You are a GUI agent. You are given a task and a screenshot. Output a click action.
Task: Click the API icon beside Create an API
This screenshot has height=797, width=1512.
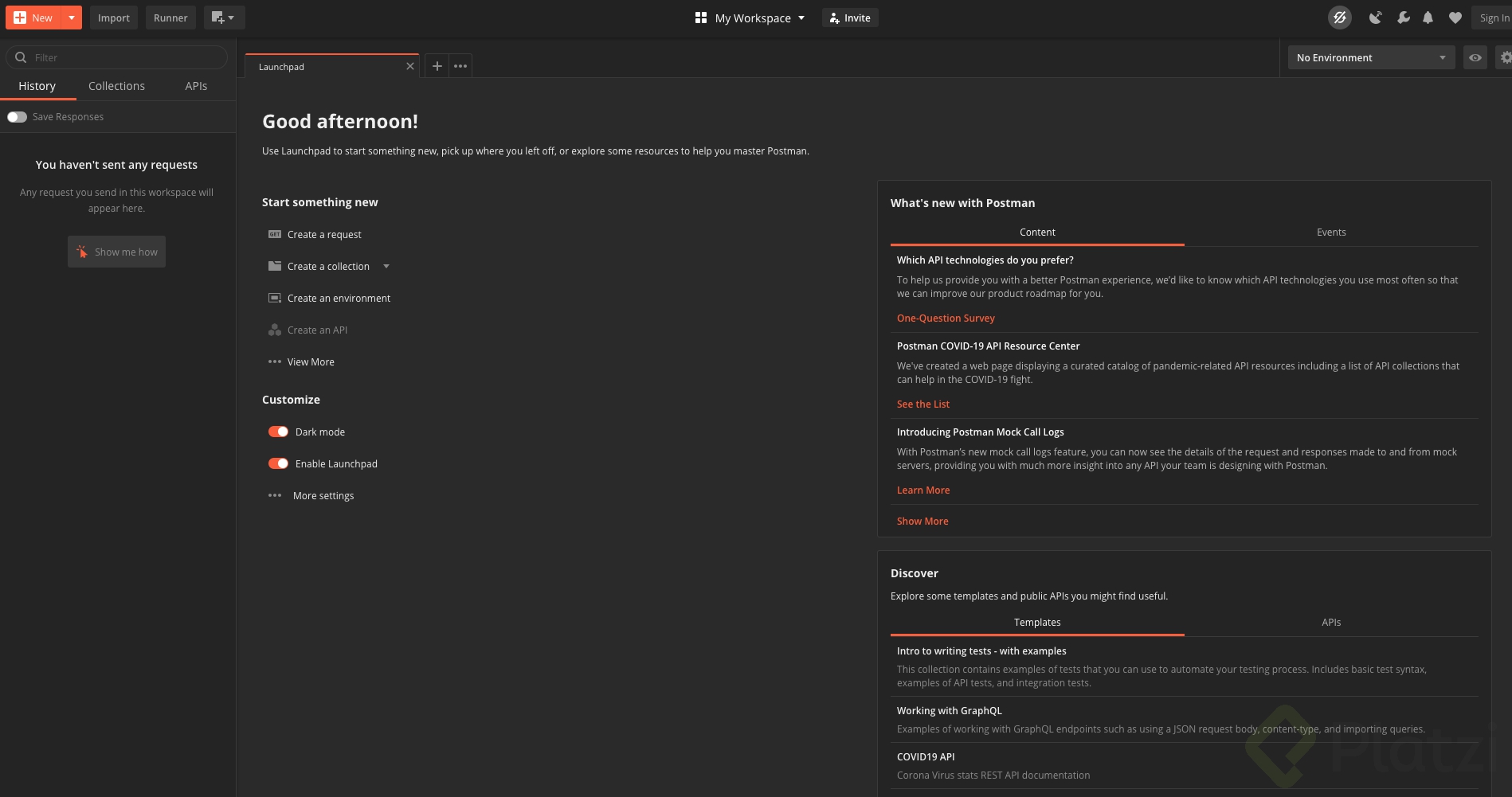(x=275, y=330)
